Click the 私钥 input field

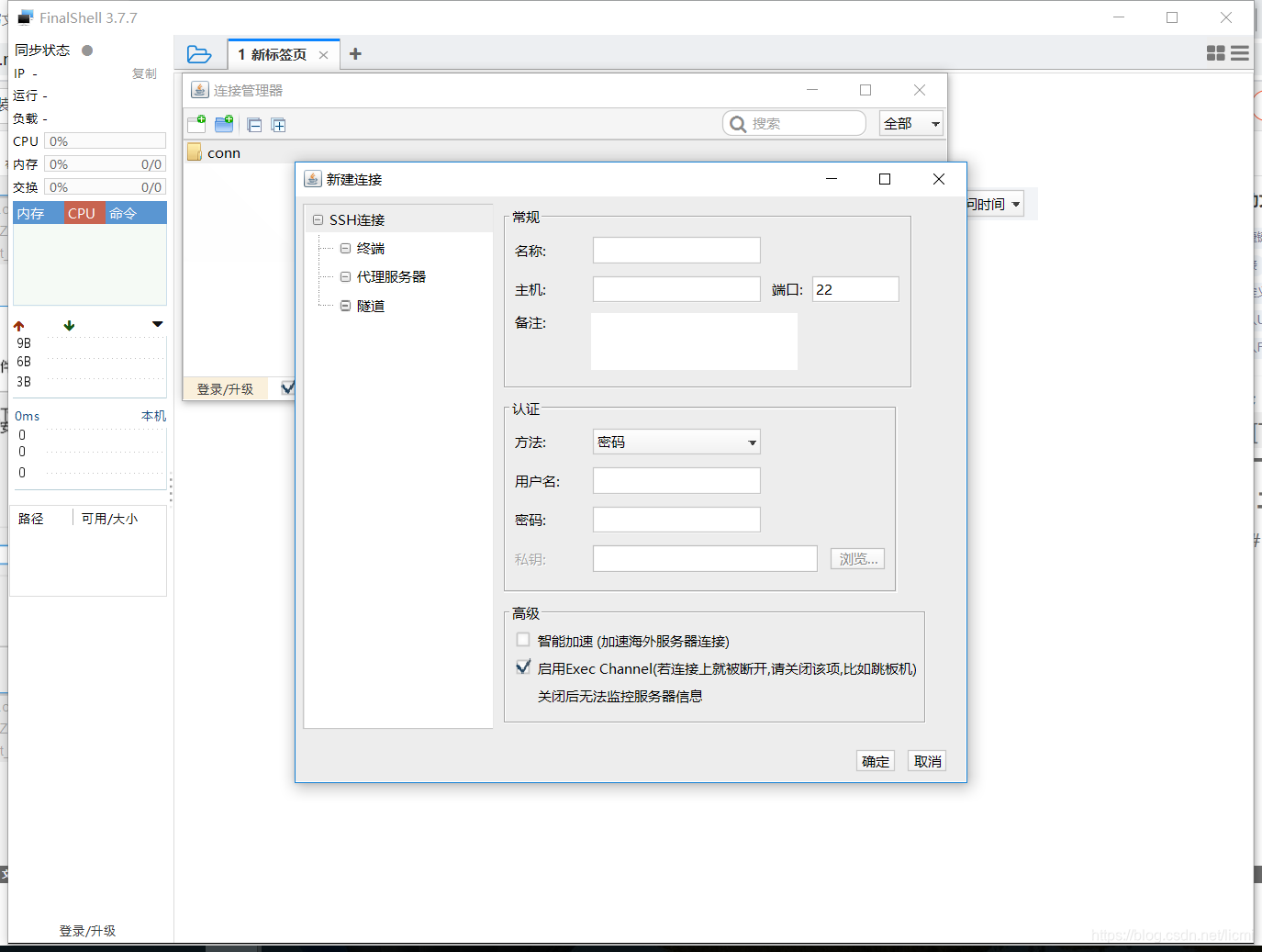pyautogui.click(x=705, y=558)
